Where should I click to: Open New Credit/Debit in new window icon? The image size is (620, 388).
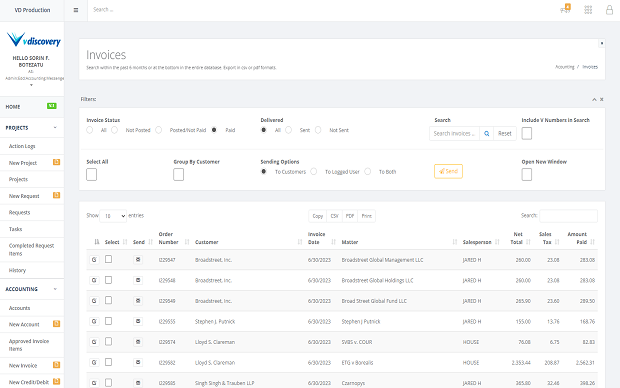[57, 382]
